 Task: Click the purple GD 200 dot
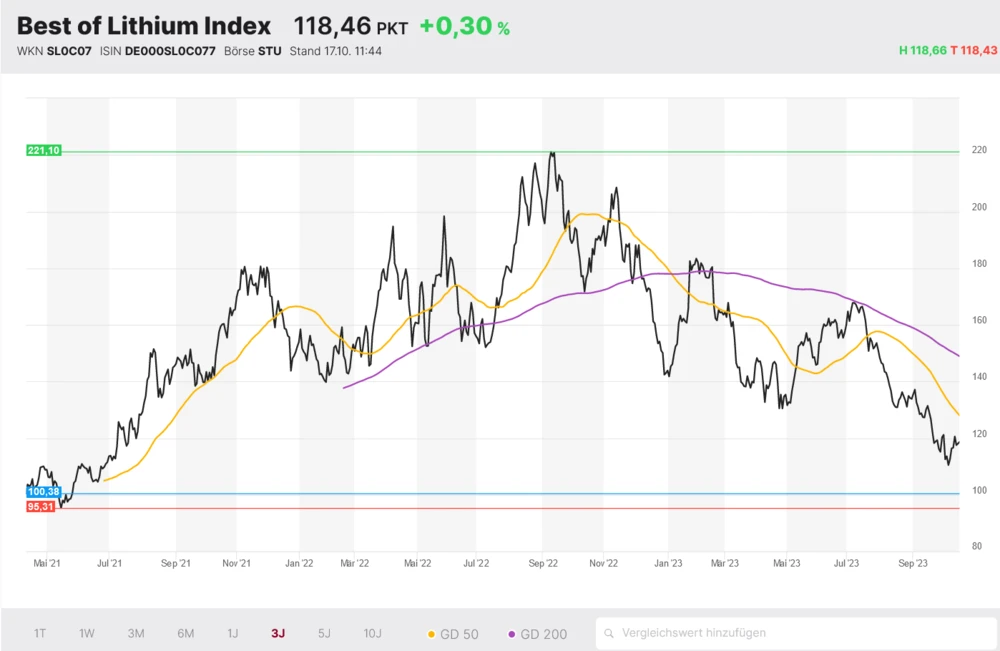coord(513,634)
